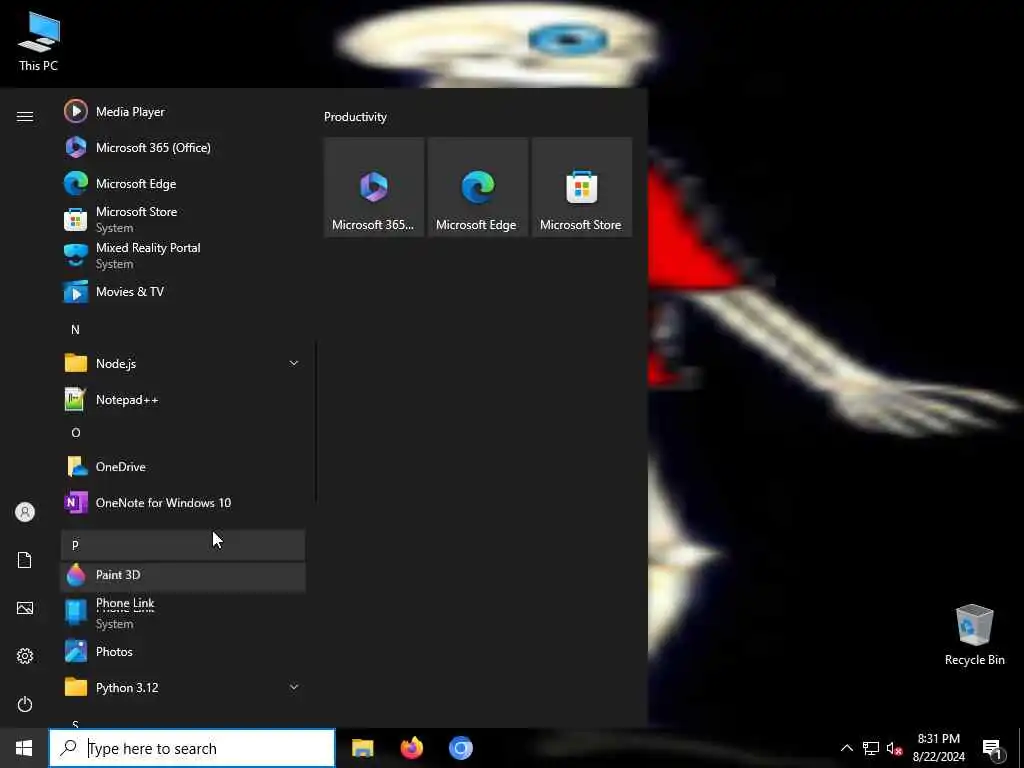Open Movies & TV app
This screenshot has height=768, width=1024.
pyautogui.click(x=183, y=291)
